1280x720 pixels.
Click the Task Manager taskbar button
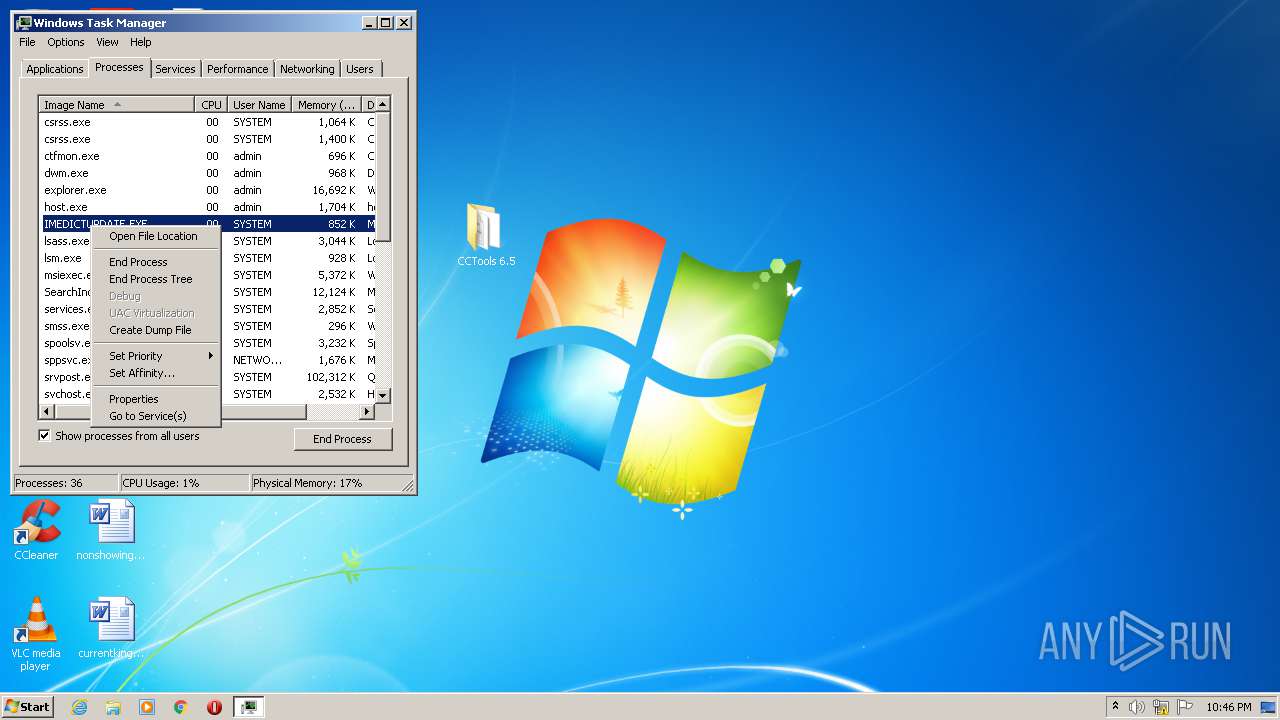pyautogui.click(x=249, y=707)
